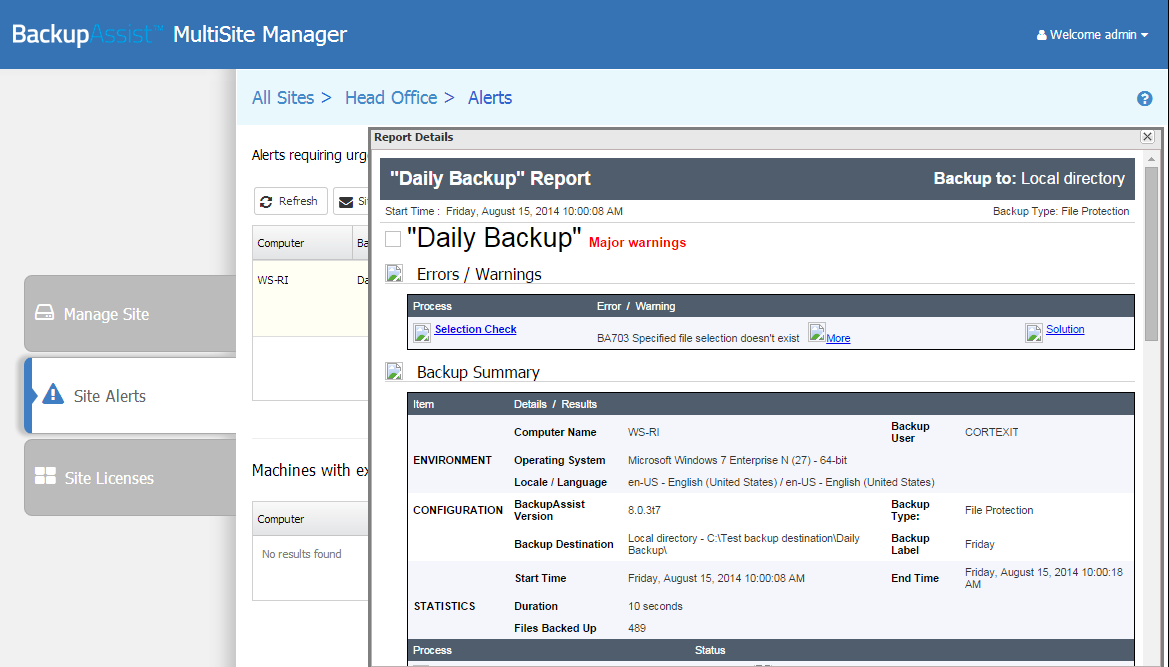Close the Report Details dialog
Image resolution: width=1169 pixels, height=667 pixels.
1147,136
